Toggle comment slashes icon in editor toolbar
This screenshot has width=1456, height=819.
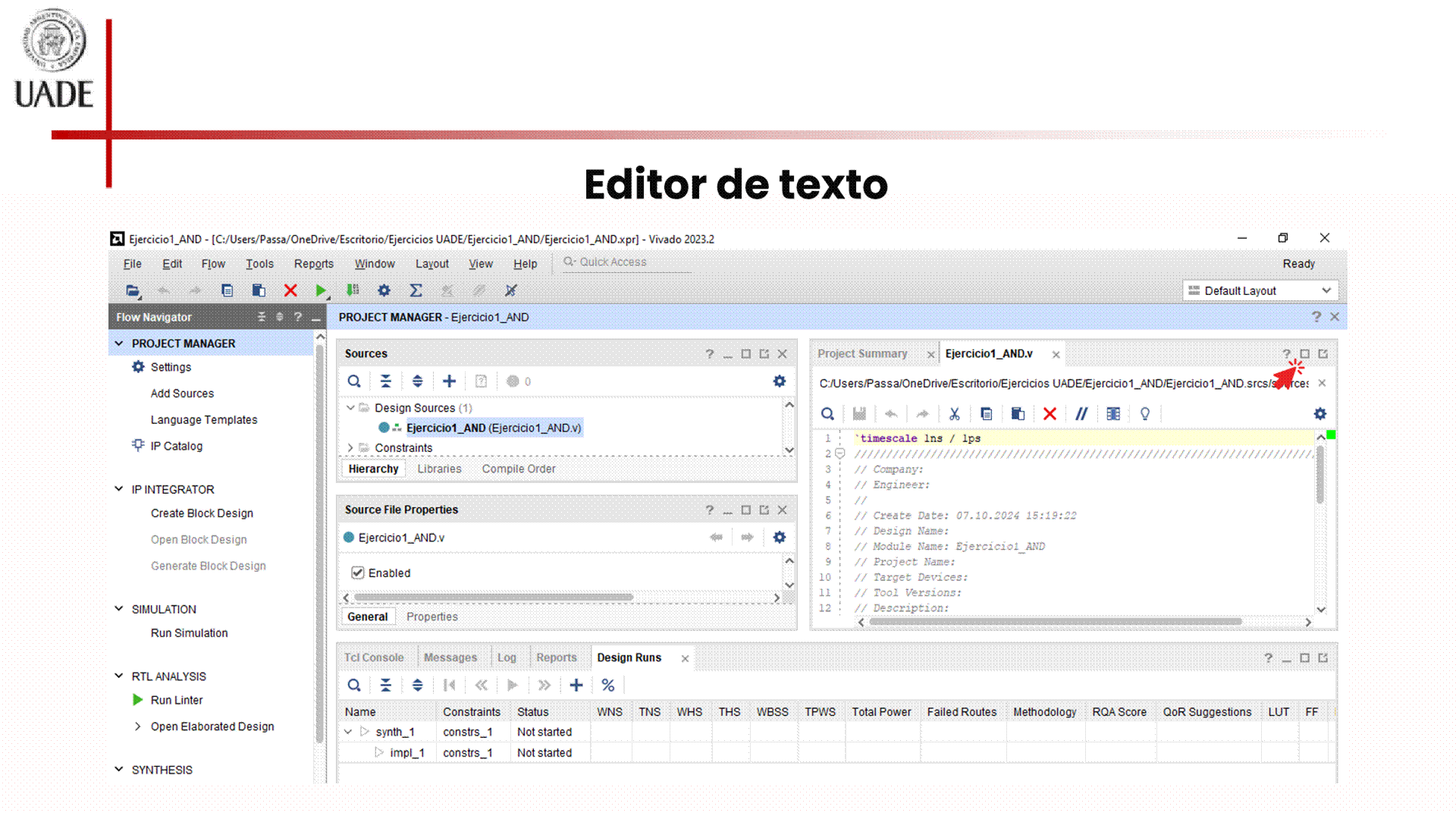(x=1081, y=414)
